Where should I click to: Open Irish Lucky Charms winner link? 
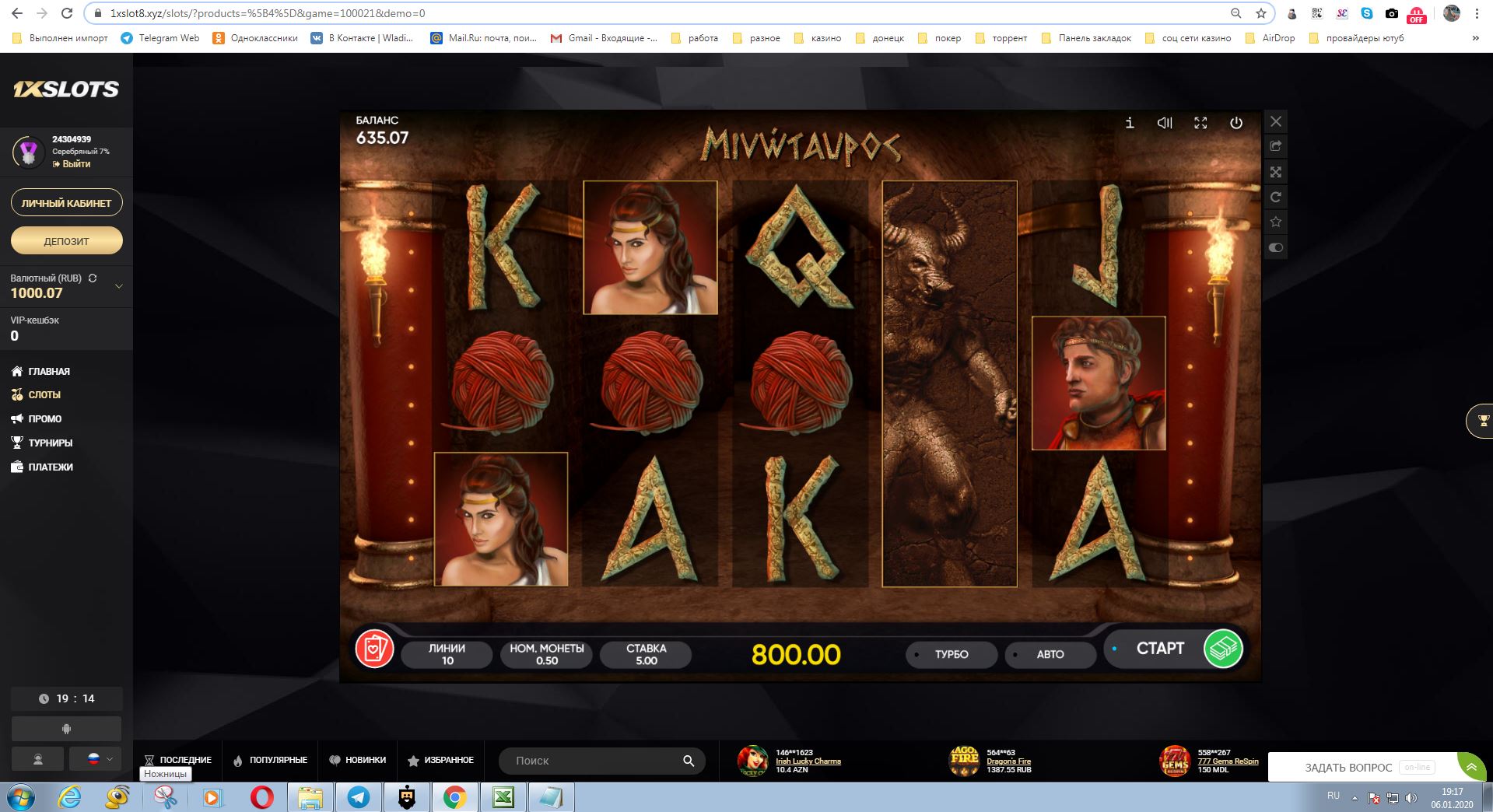coord(808,761)
